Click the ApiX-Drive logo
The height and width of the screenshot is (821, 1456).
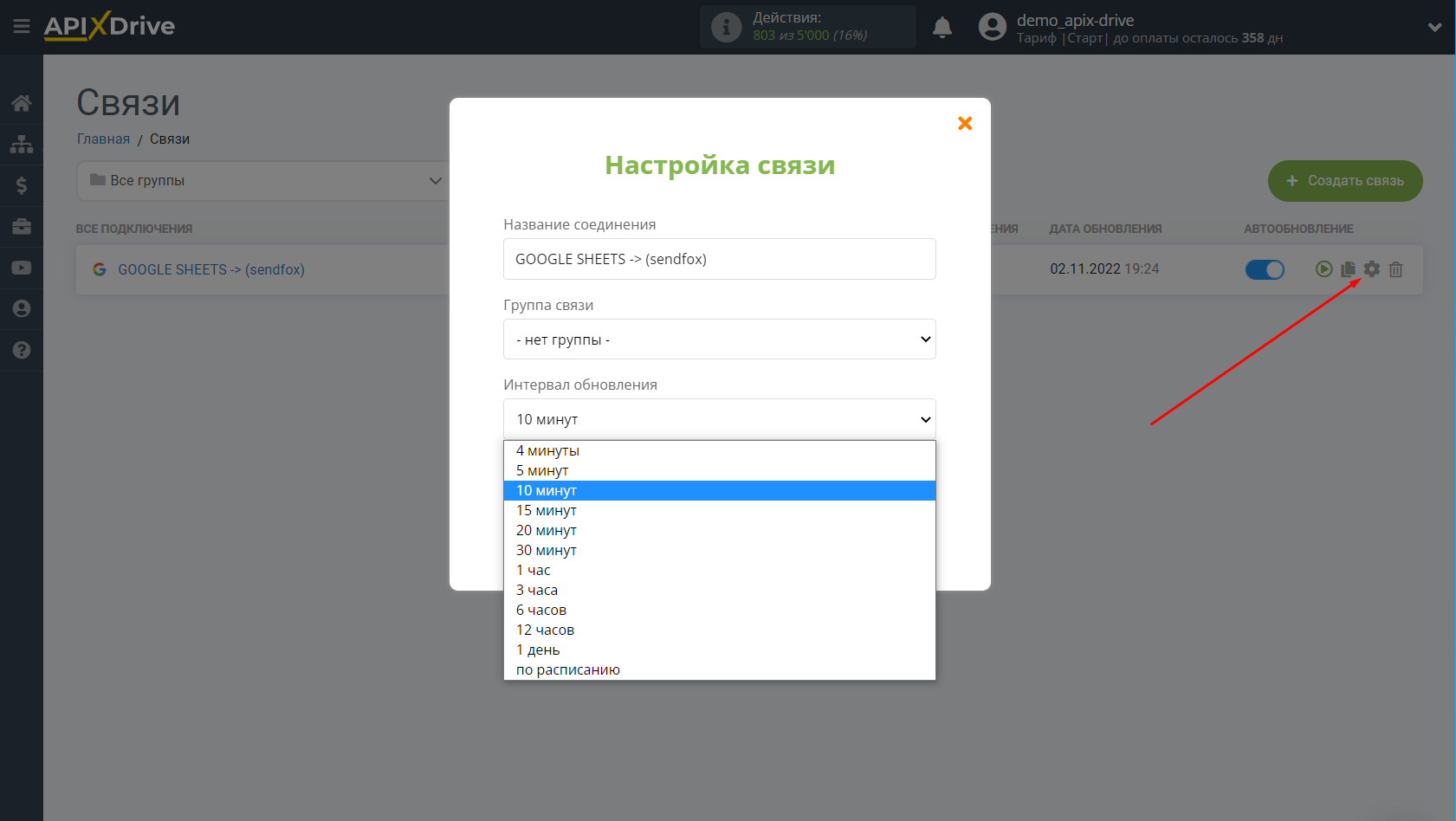coord(109,26)
